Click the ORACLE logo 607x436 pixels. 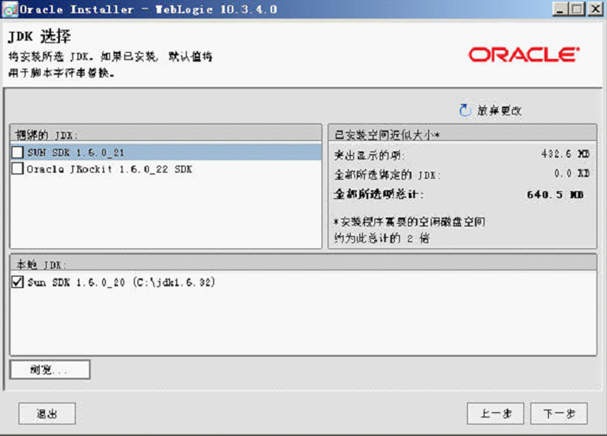pos(524,55)
